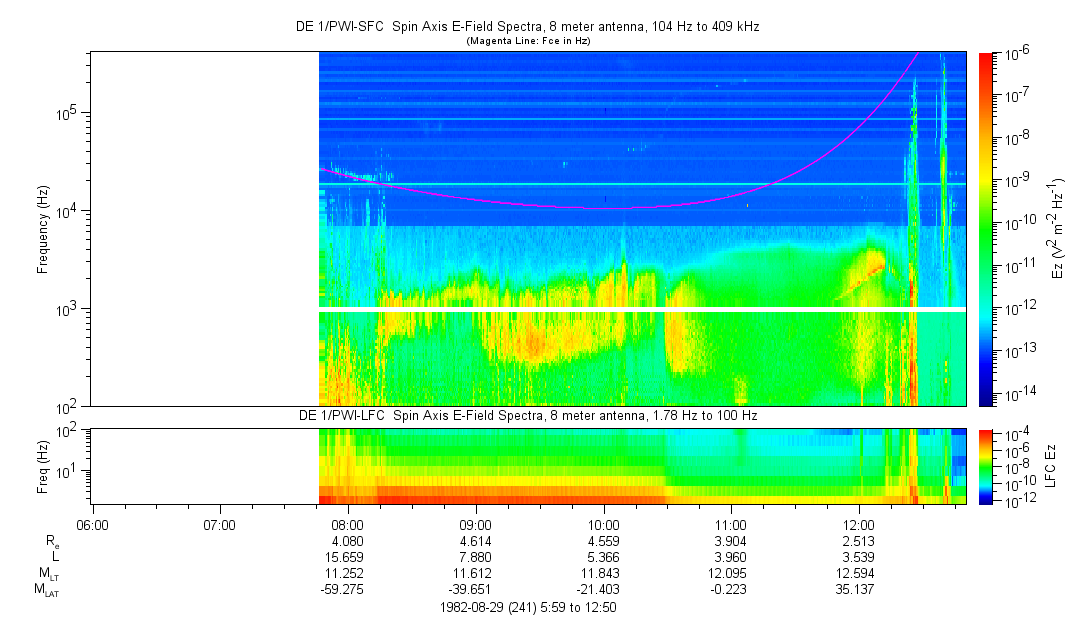Click the Ez color scale bar
Viewport: 1083px width, 620px height.
(x=987, y=228)
